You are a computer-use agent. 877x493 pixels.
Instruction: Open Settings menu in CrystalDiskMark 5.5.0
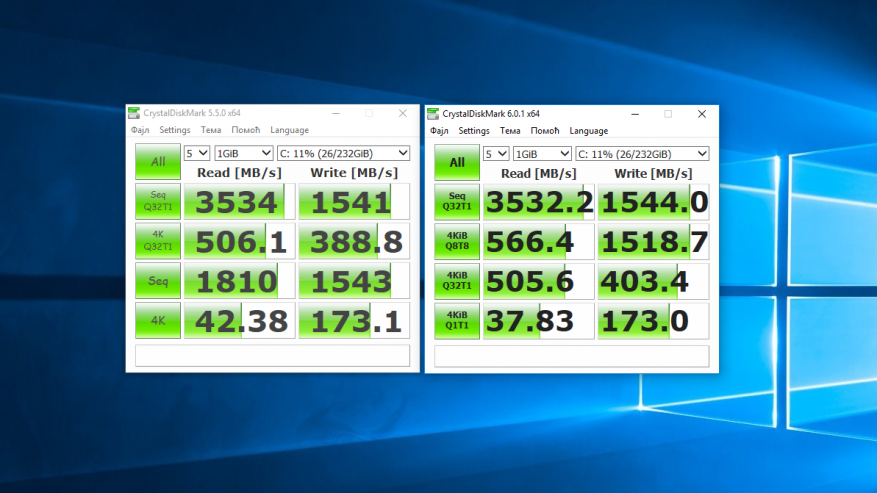coord(175,130)
